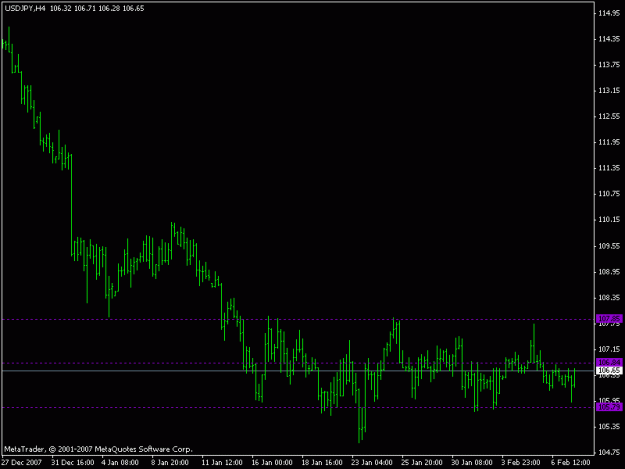Click the 31 Dec 16:00 time label
The width and height of the screenshot is (625, 469).
point(73,462)
